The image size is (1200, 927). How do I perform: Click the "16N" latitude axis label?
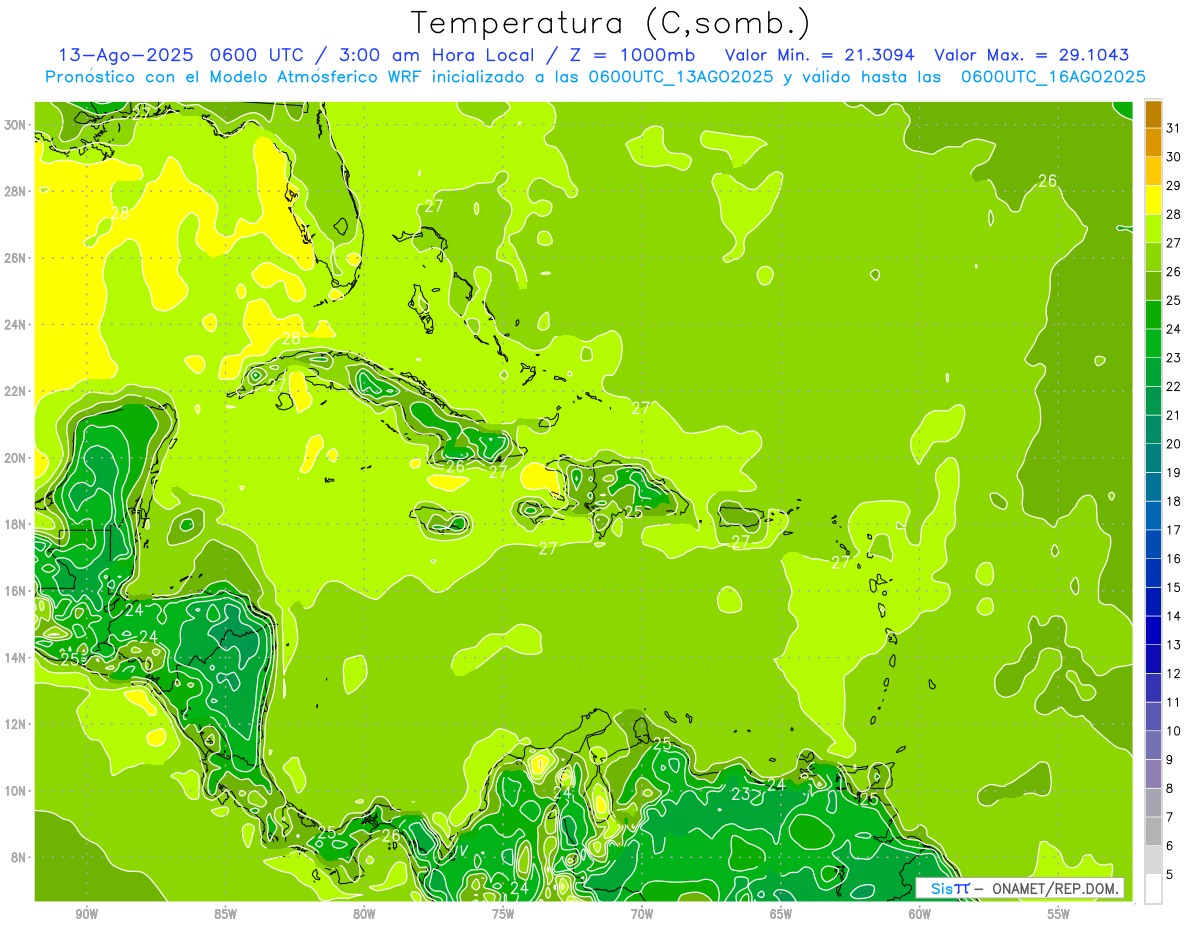(x=16, y=590)
